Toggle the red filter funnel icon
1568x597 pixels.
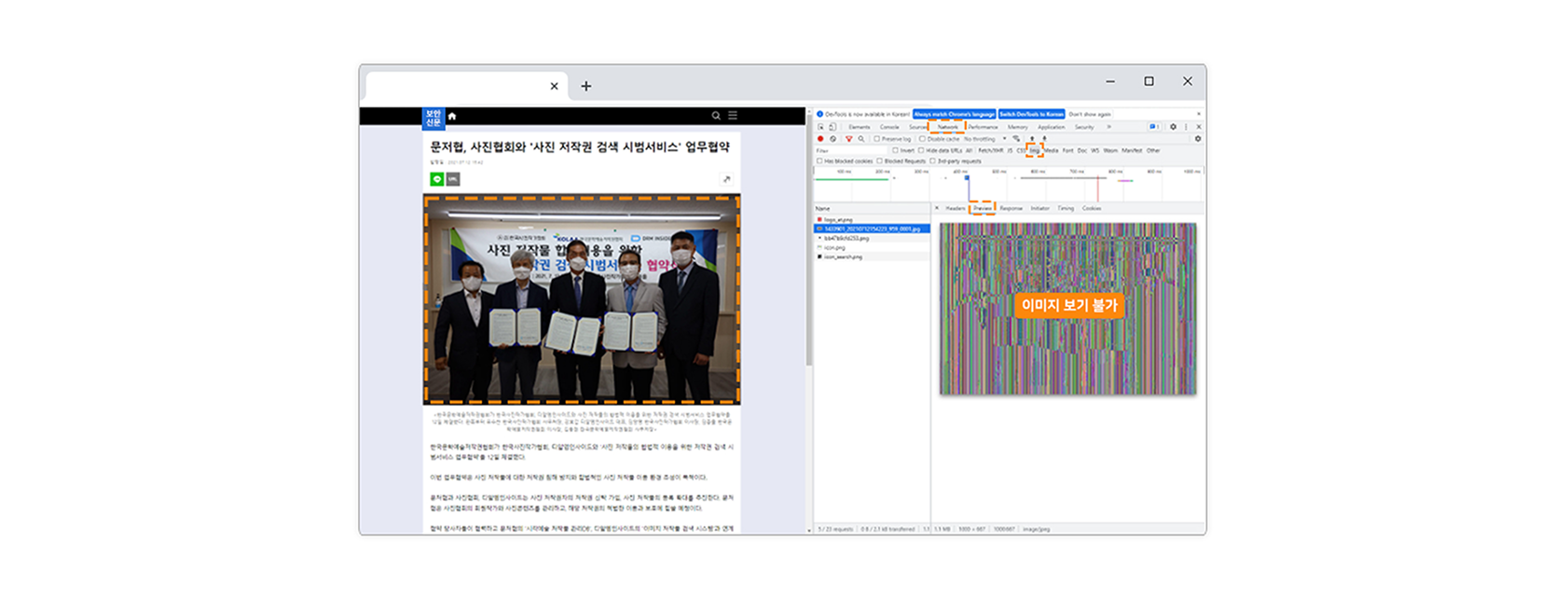[x=849, y=139]
